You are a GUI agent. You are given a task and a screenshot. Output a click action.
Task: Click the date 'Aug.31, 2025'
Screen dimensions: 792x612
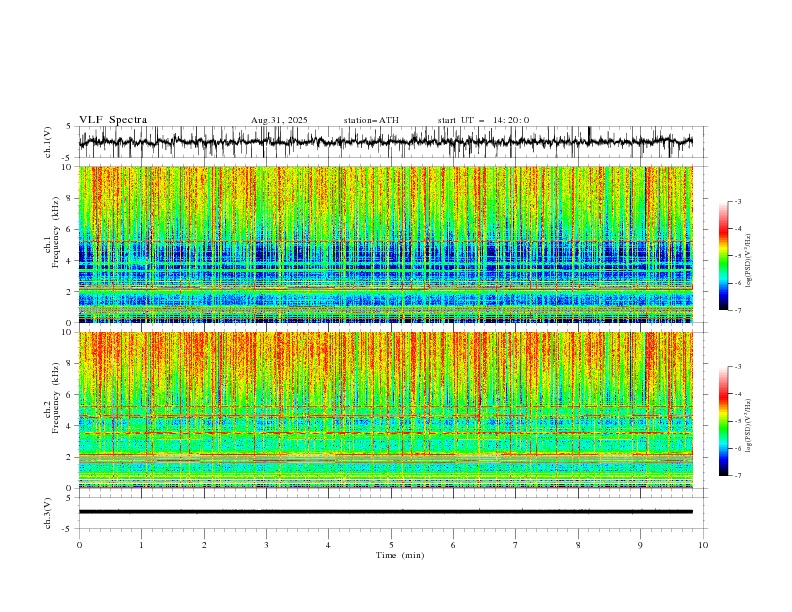[x=279, y=120]
